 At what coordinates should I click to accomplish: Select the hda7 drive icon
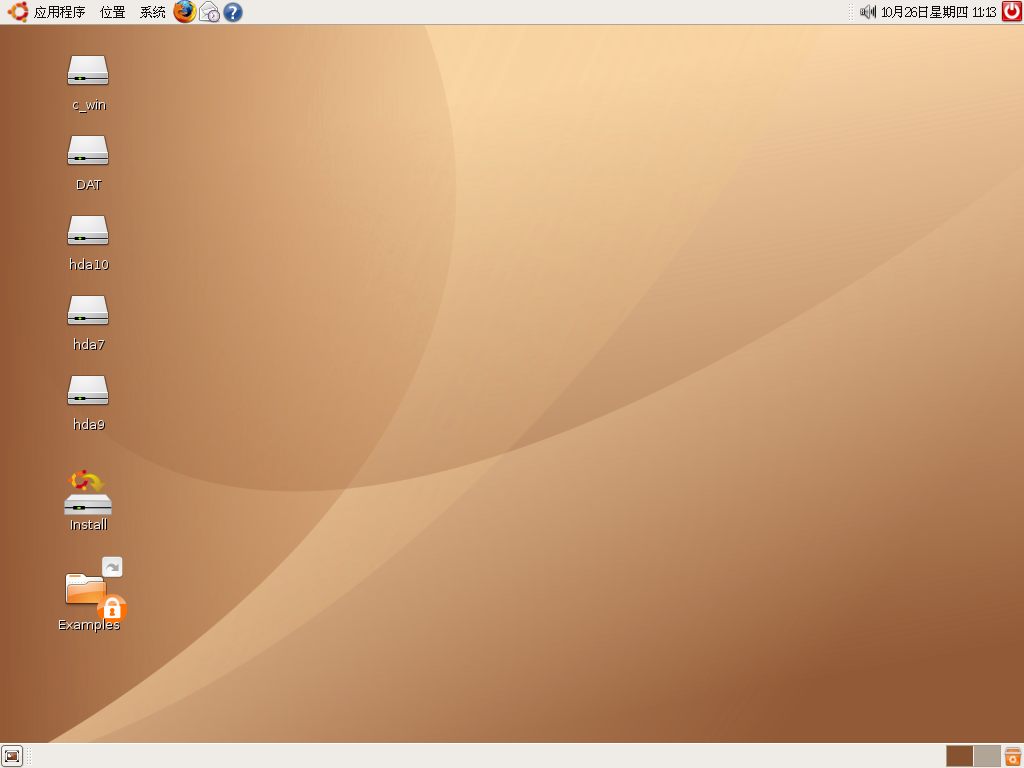click(88, 310)
